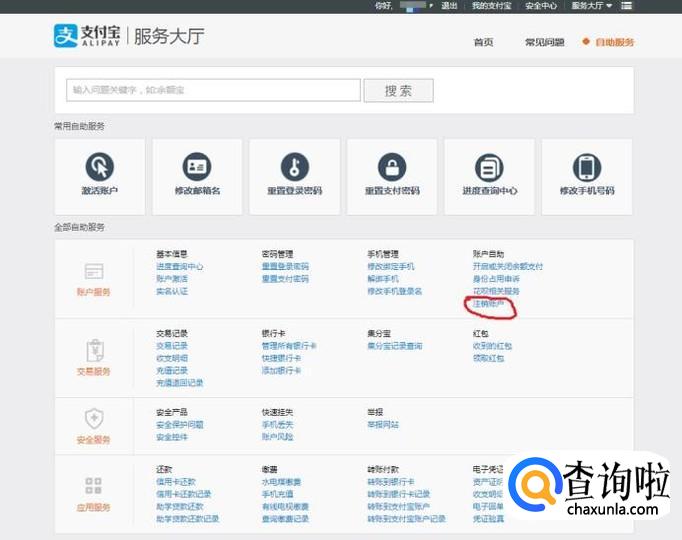Select the 应用服务 grid icon
This screenshot has width=682, height=540.
94,486
